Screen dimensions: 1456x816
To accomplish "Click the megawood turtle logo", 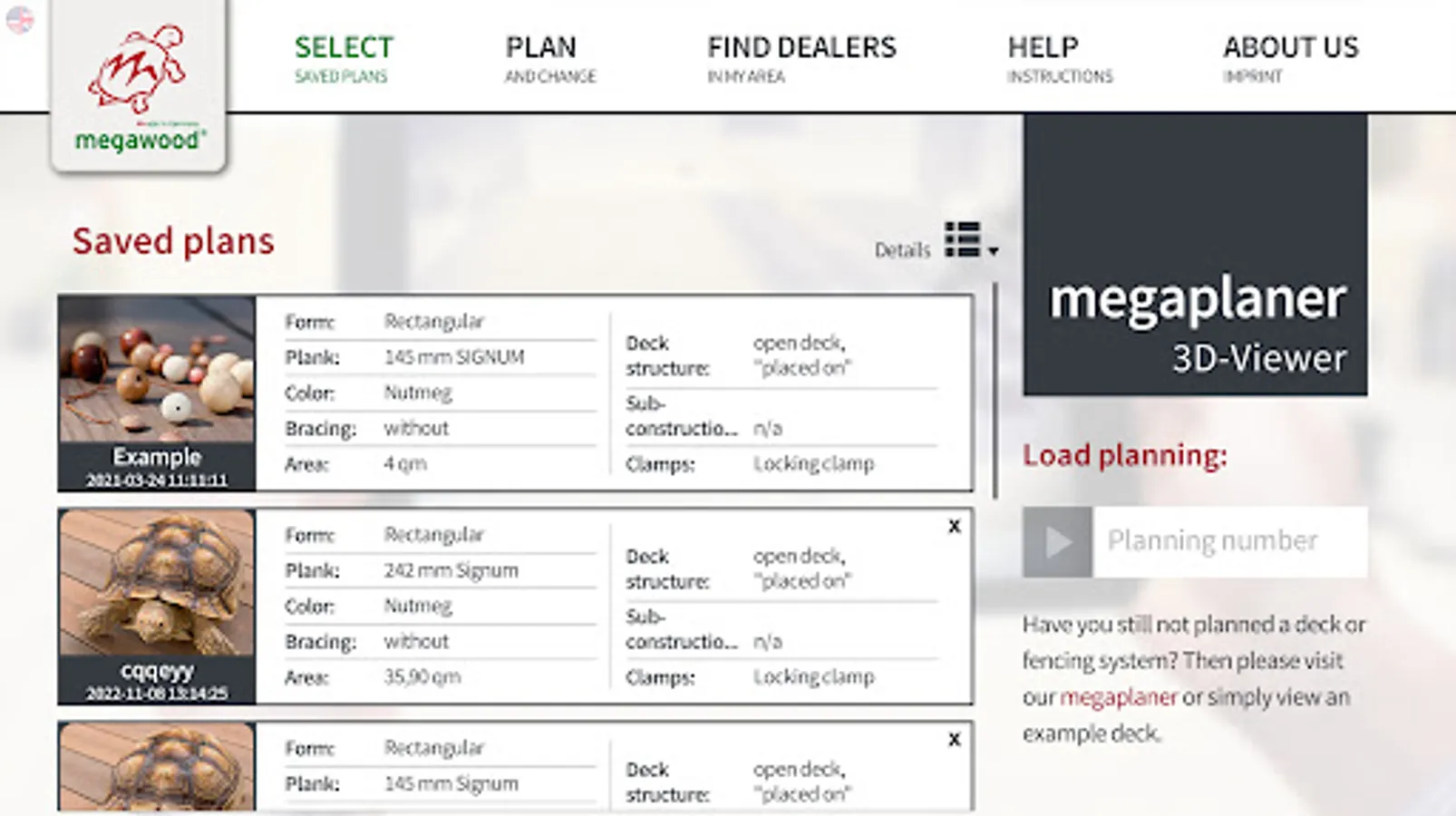I will tap(139, 86).
